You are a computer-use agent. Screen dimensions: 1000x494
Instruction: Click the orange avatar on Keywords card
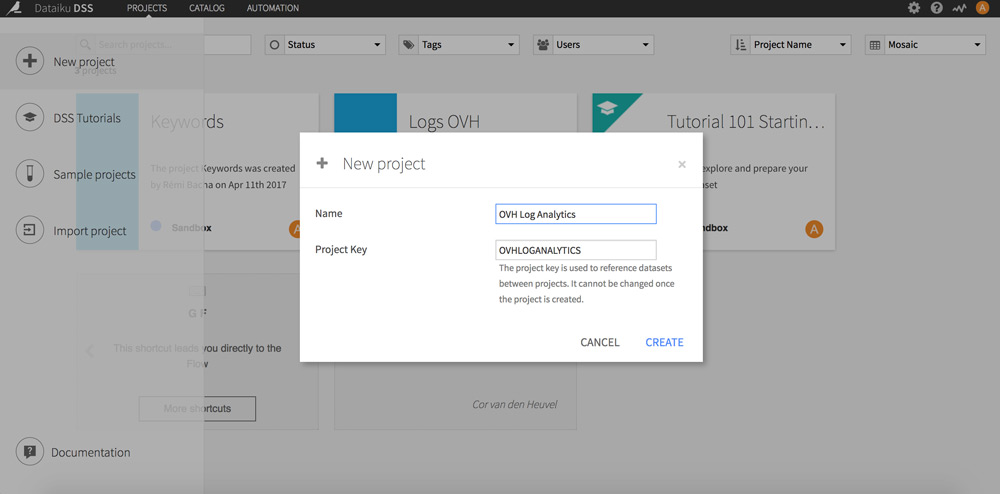pos(295,228)
